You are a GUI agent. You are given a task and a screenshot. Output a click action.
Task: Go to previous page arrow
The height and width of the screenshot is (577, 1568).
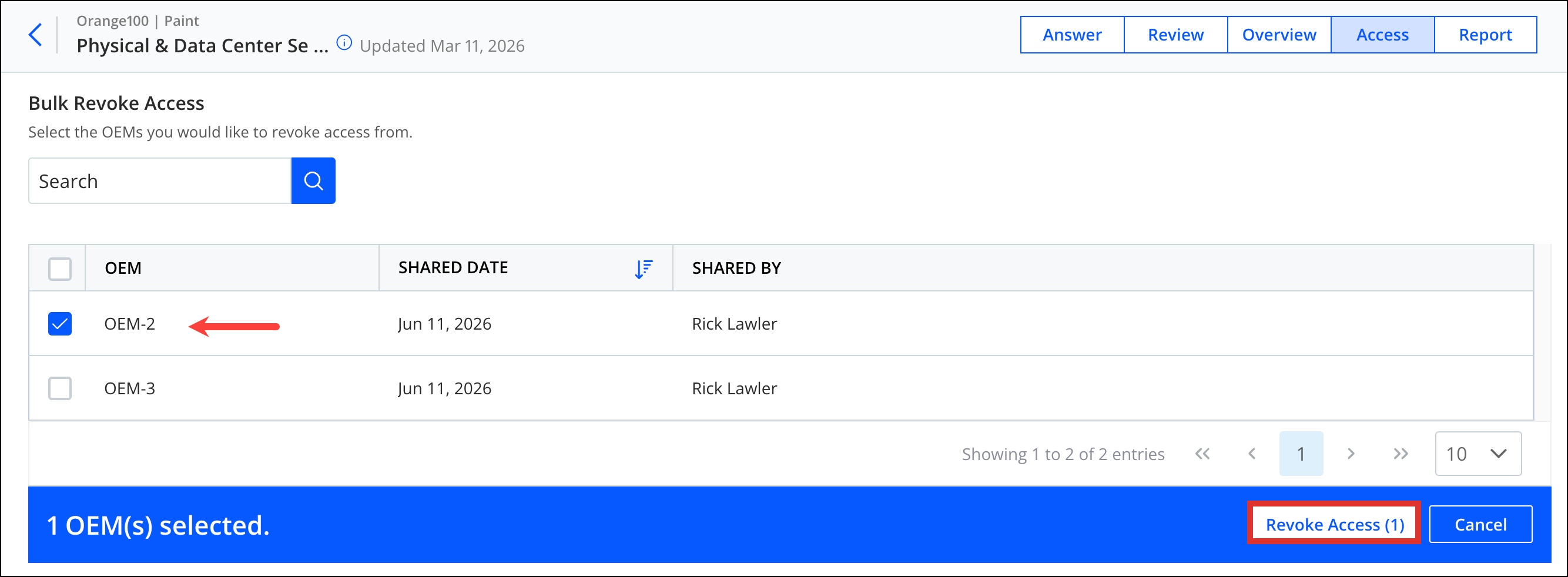(x=1251, y=454)
